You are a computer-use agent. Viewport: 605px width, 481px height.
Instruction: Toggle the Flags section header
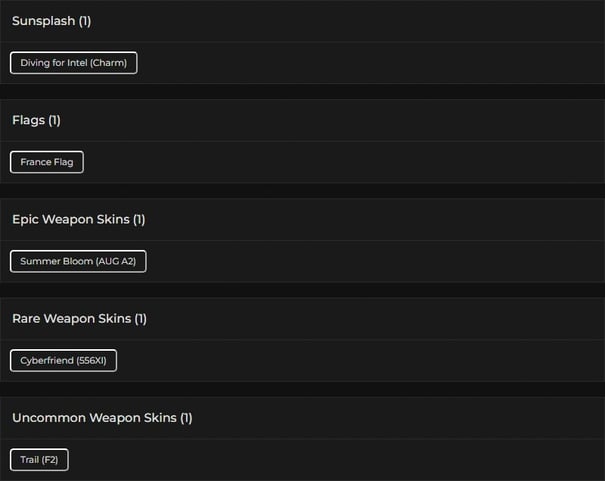(29, 120)
